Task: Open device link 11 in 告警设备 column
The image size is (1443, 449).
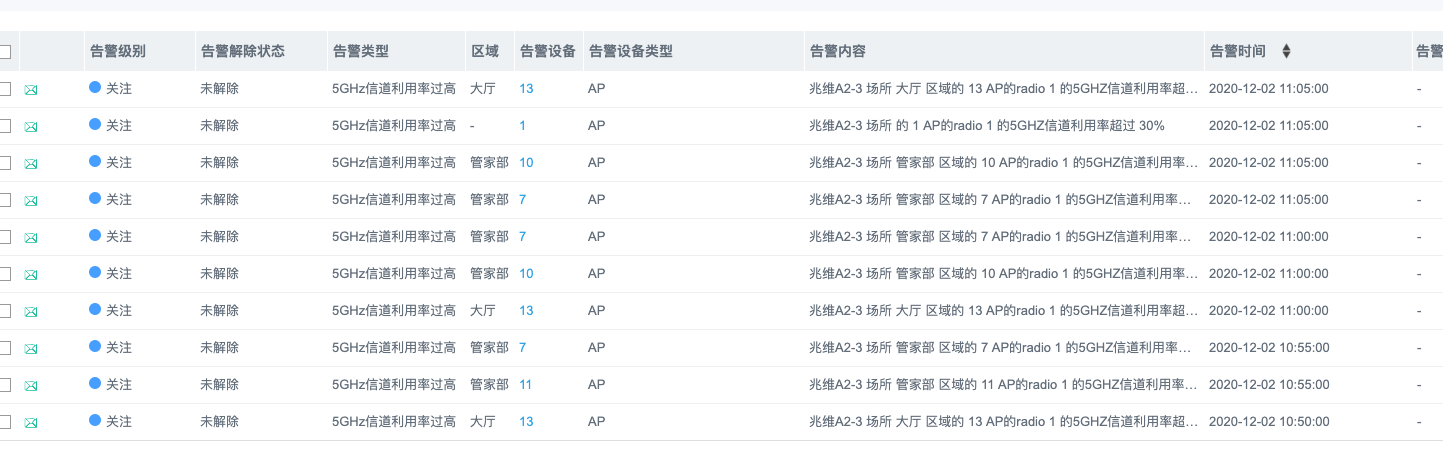Action: (x=526, y=384)
